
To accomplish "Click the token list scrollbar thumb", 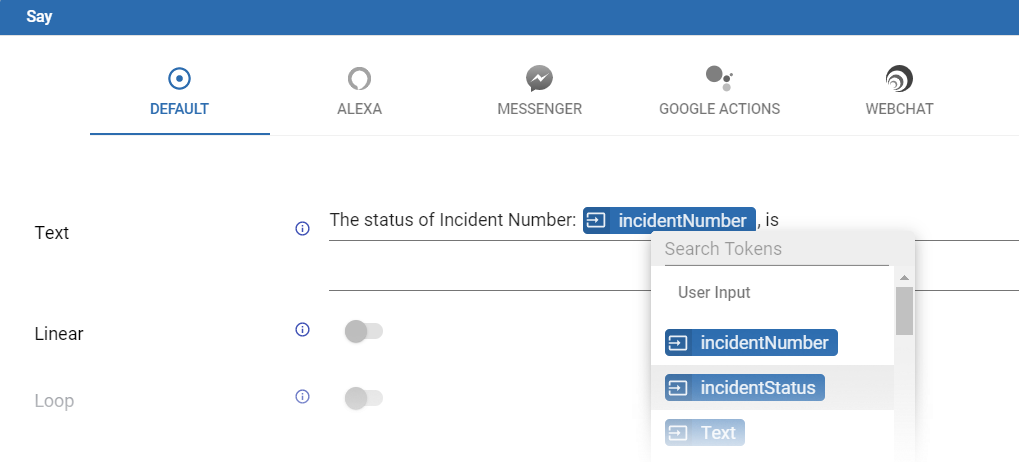I will pyautogui.click(x=904, y=310).
